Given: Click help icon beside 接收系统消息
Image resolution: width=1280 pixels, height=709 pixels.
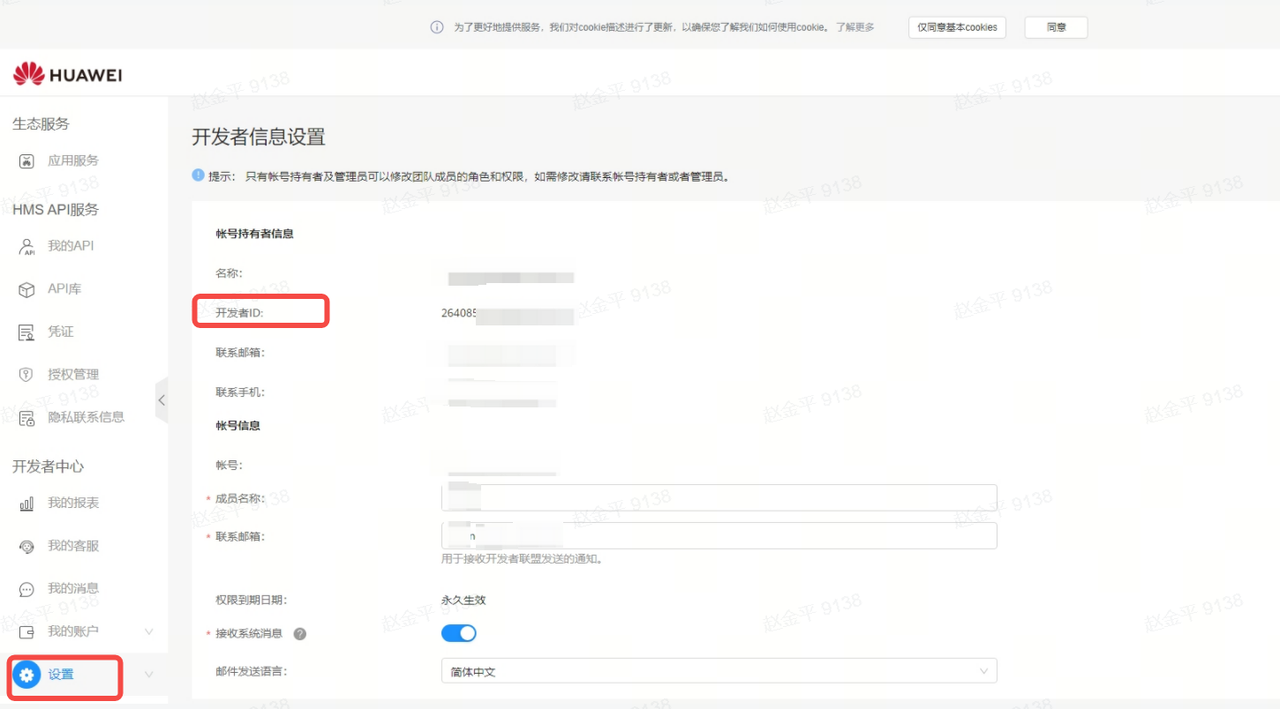Looking at the screenshot, I should (x=300, y=634).
